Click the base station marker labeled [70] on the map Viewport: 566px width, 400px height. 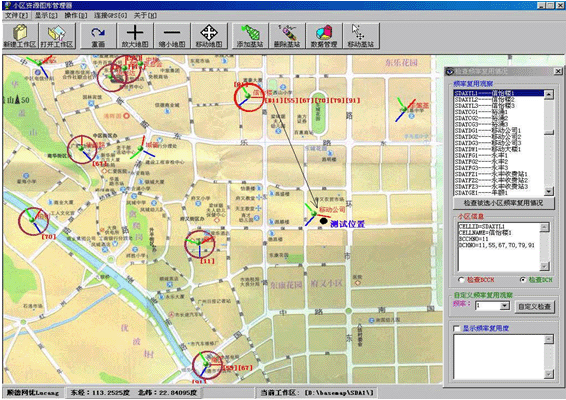[34, 221]
